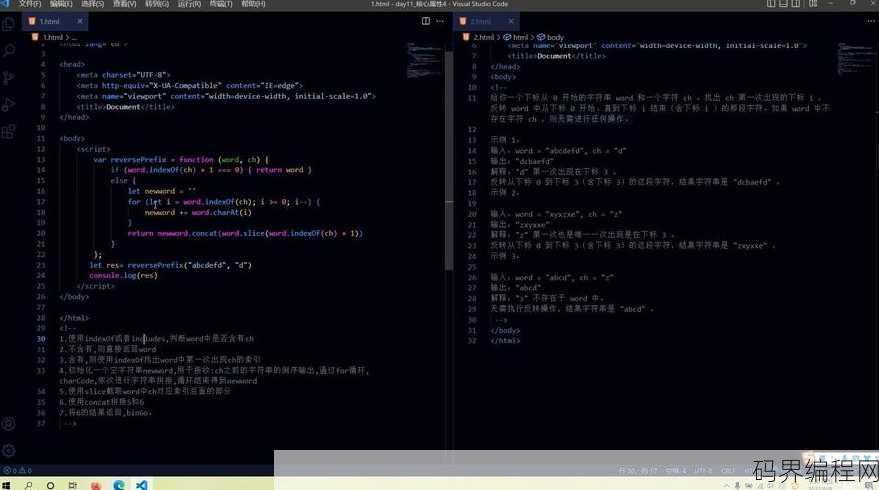Open the 运行(R) menu
The width and height of the screenshot is (879, 490).
(189, 4)
